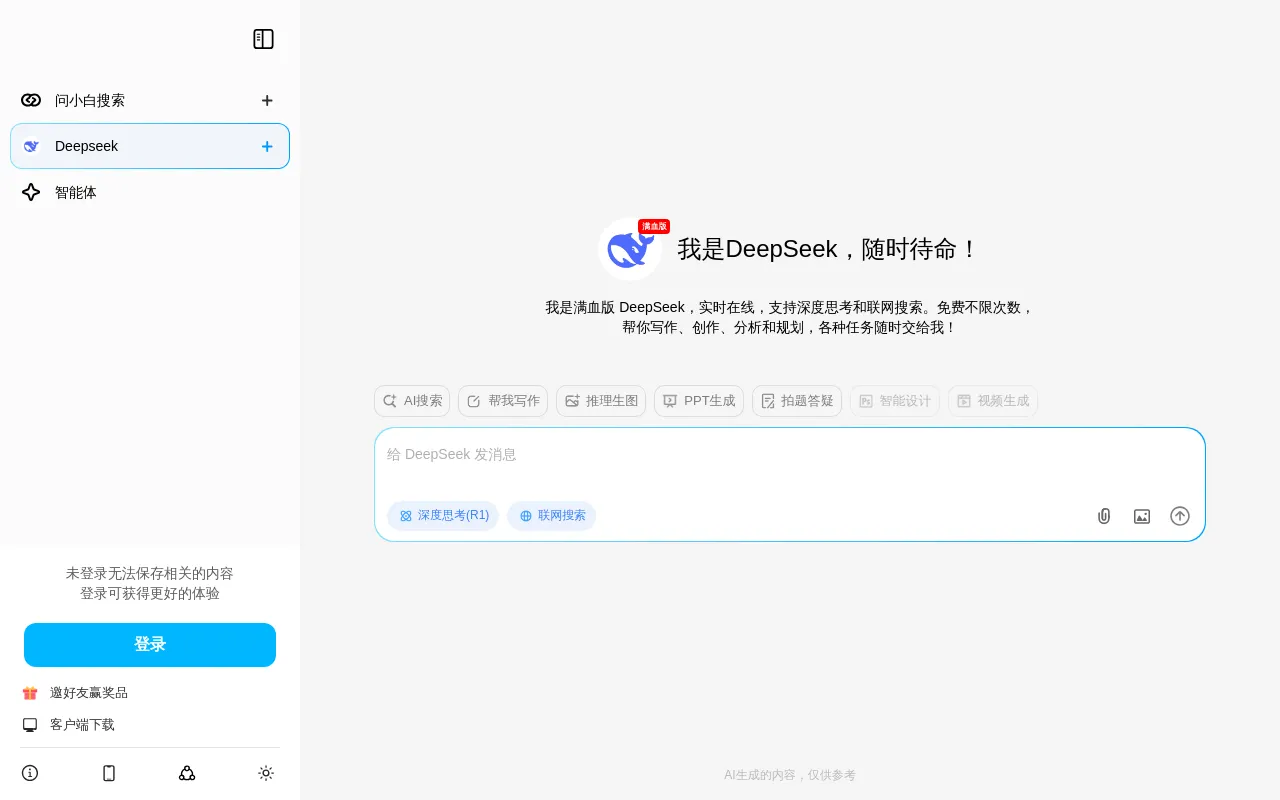Switch to the 智能体 section

point(75,192)
